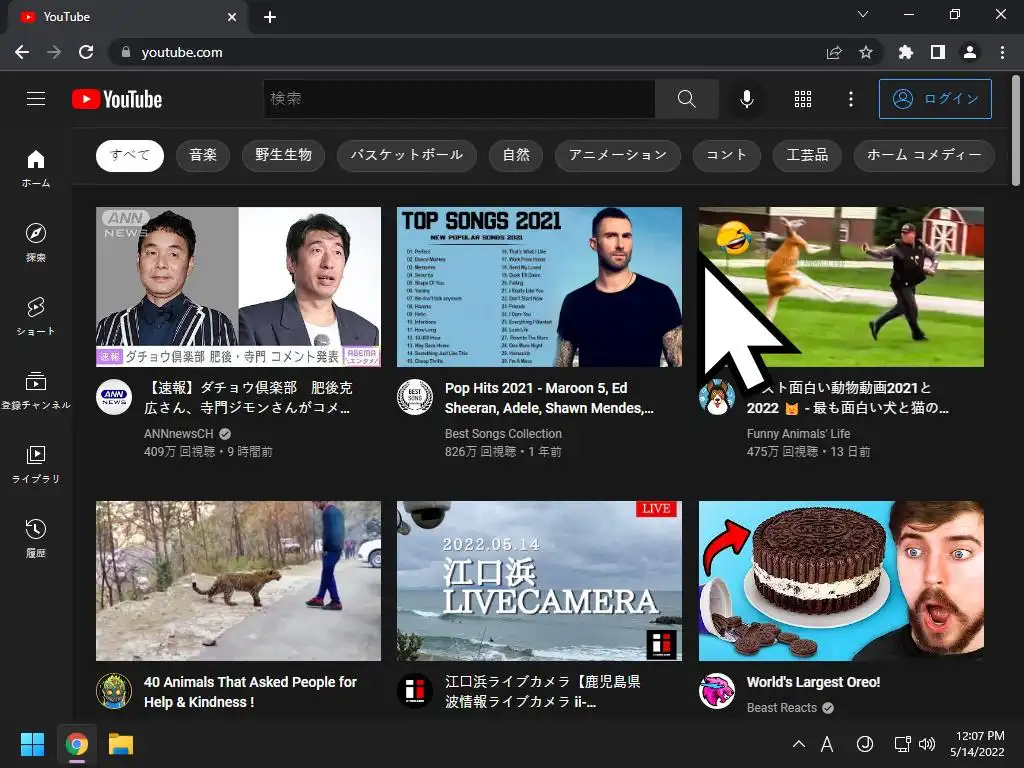The width and height of the screenshot is (1024, 768).
Task: Open the 江口浜 LIVECAMERA thumbnail
Action: click(539, 581)
